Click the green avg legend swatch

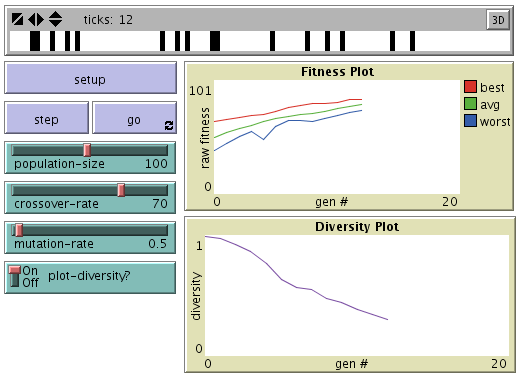point(470,104)
